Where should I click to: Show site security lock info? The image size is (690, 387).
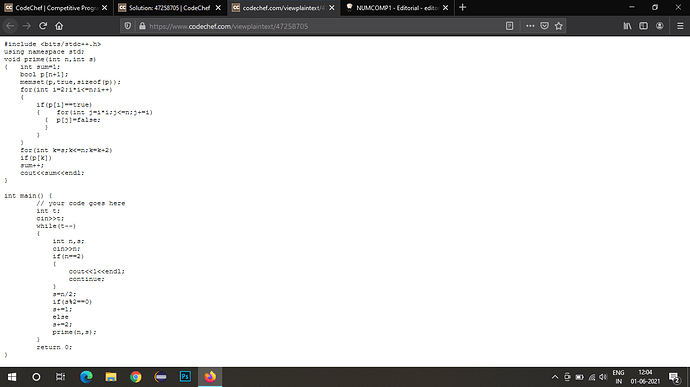[142, 26]
